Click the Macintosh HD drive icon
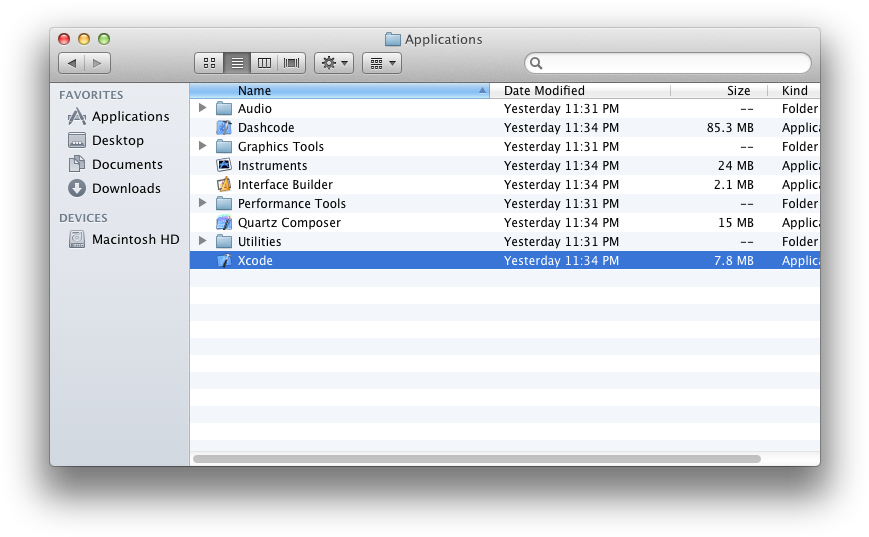 tap(77, 239)
